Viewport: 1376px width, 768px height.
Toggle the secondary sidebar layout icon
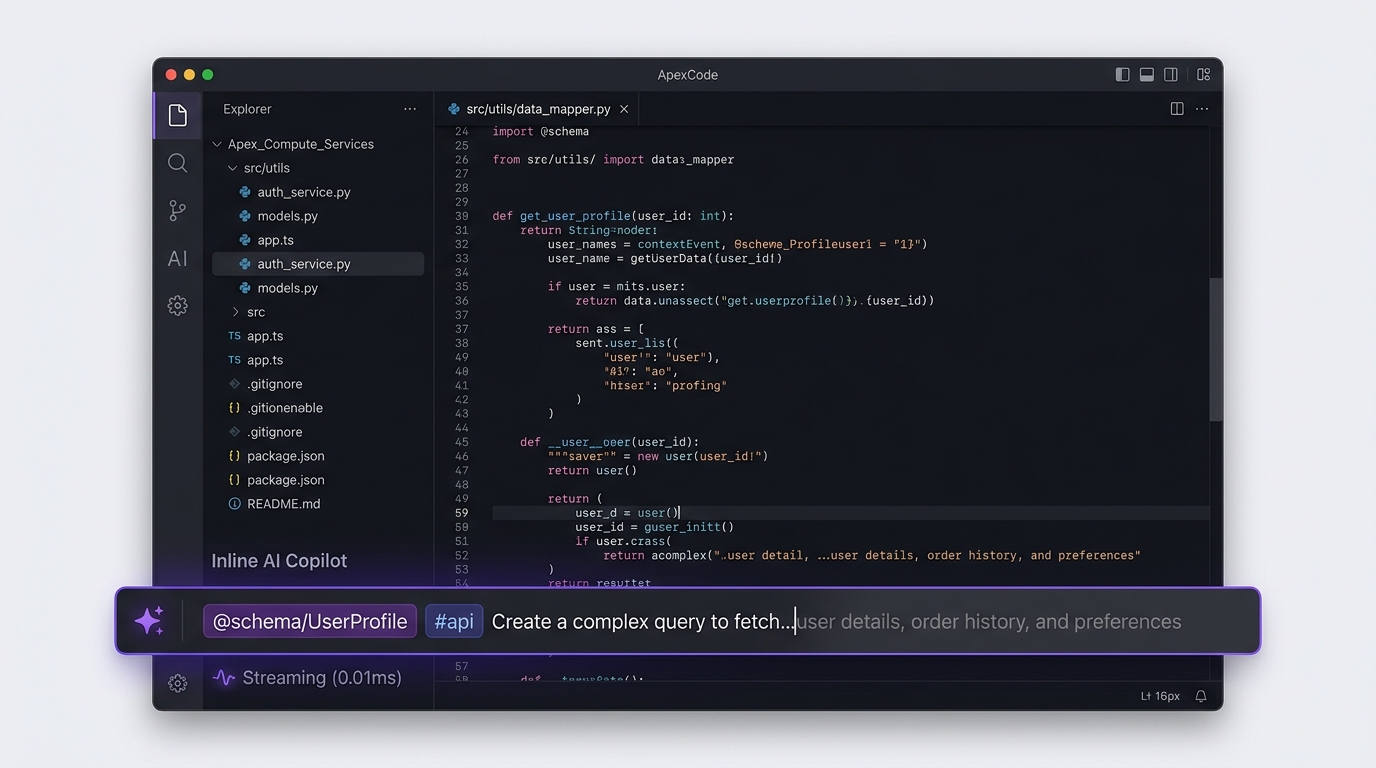[x=1171, y=74]
